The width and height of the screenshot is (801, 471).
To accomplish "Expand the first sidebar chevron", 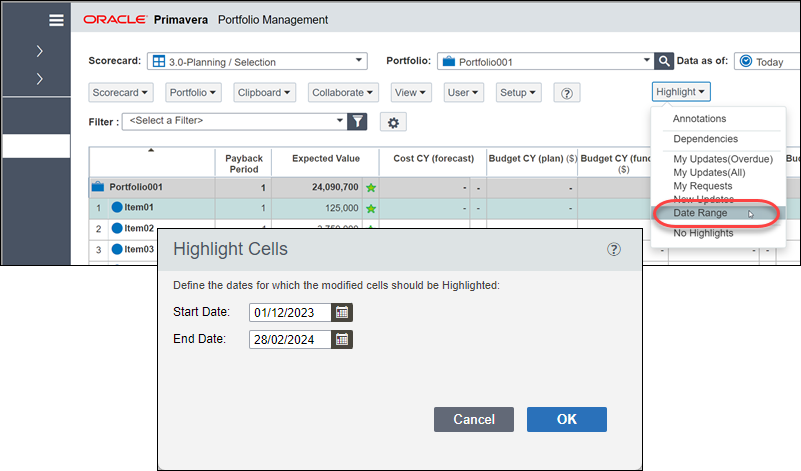I will 39,51.
